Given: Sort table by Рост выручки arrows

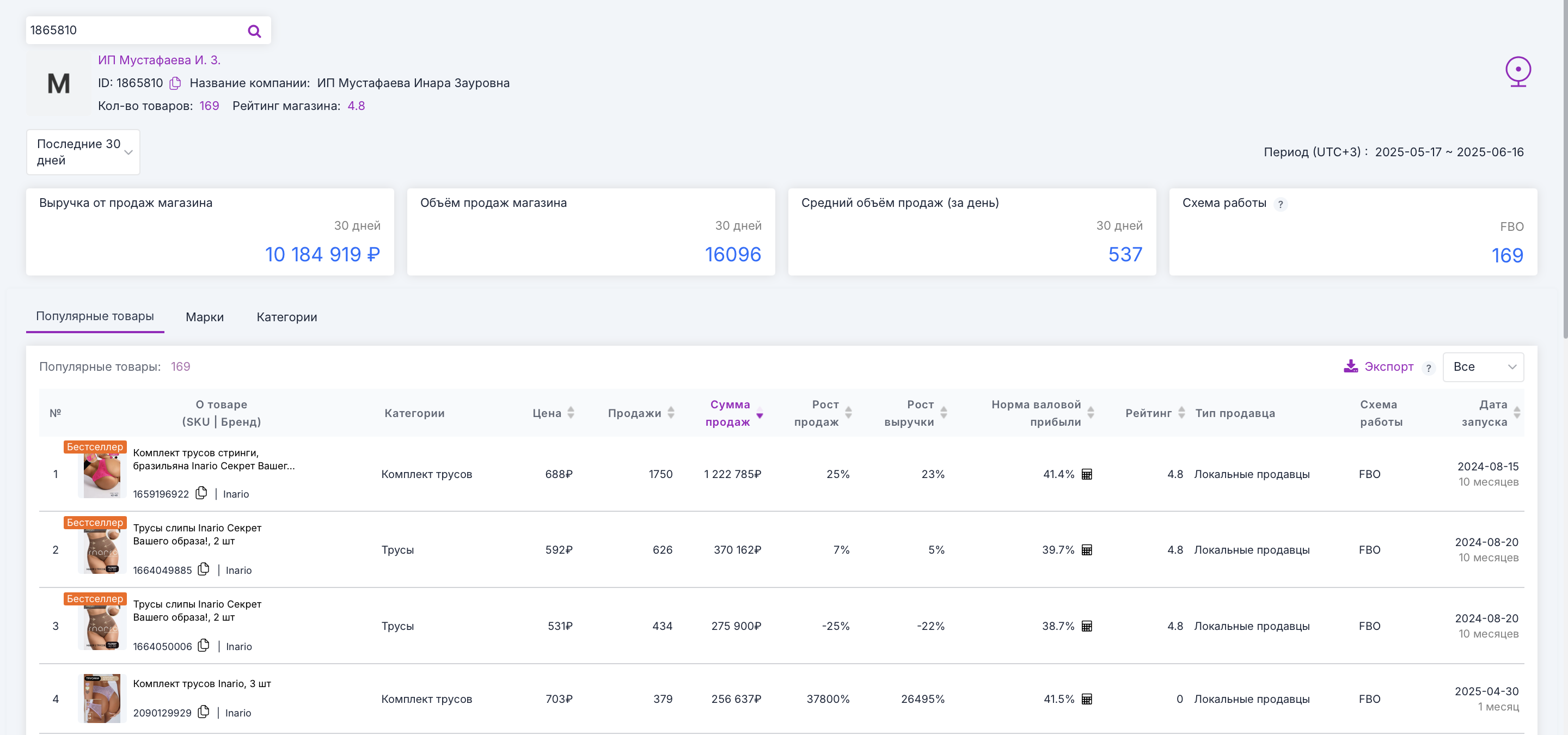Looking at the screenshot, I should pyautogui.click(x=944, y=413).
